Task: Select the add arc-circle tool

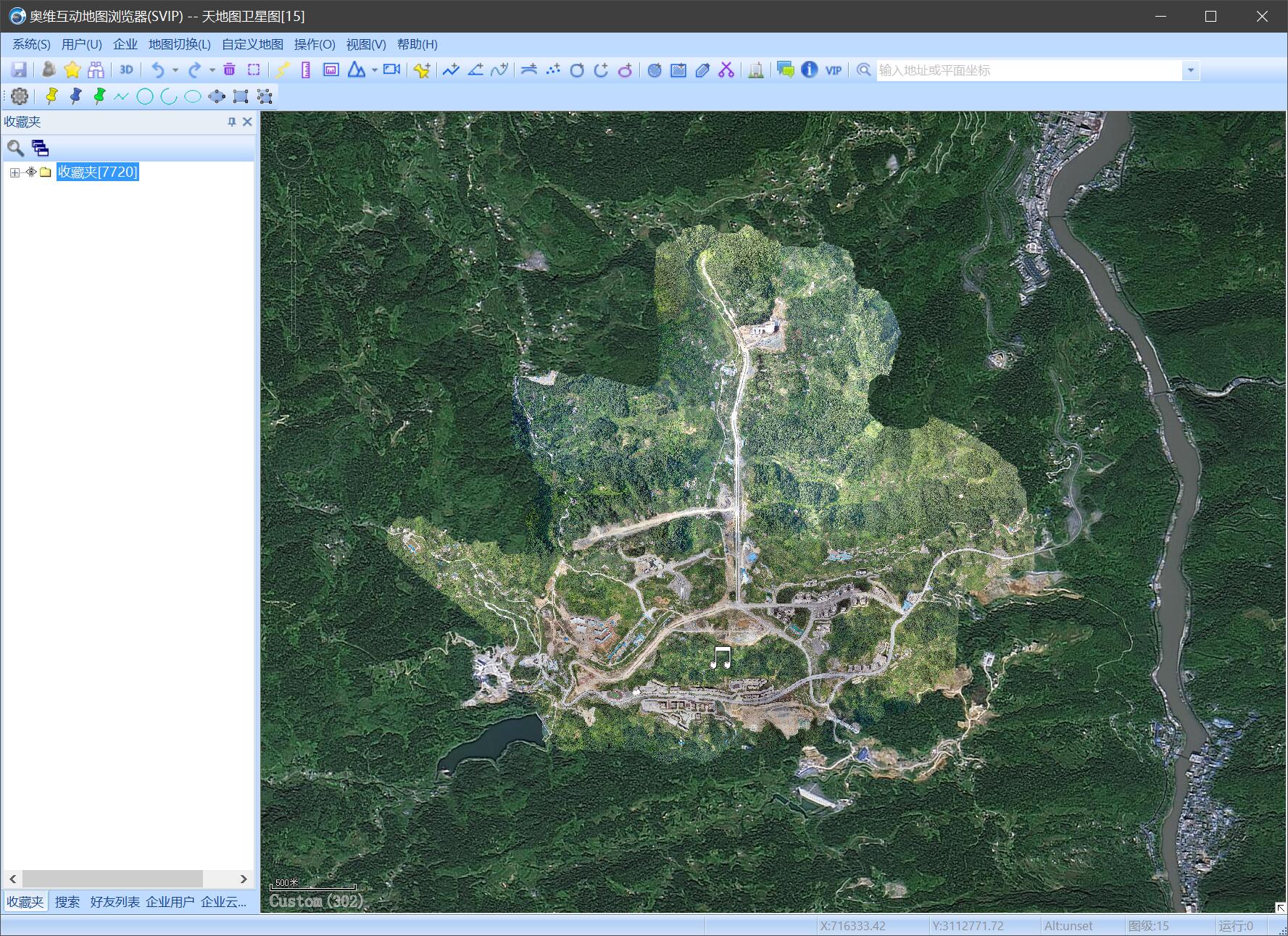Action: coord(601,70)
